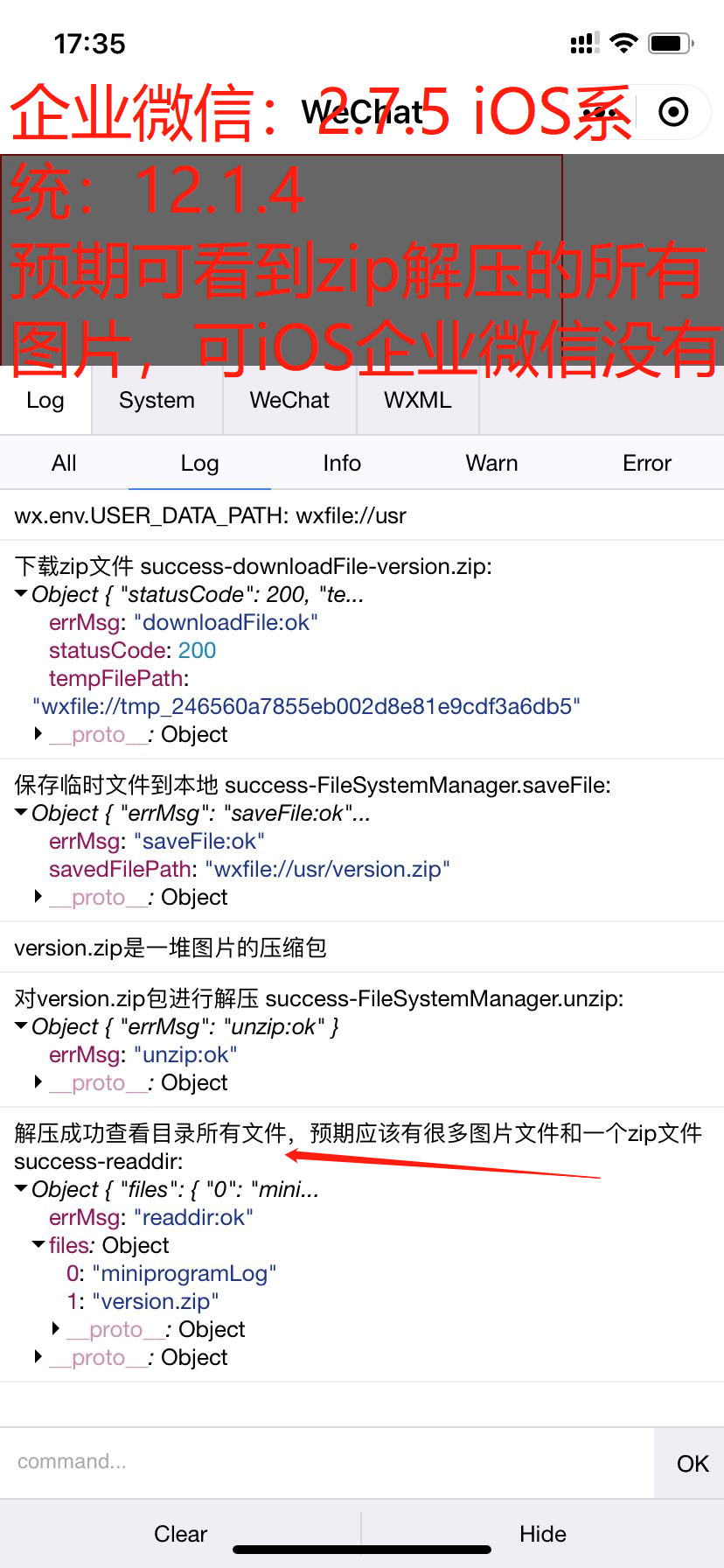Collapse the files Object node
This screenshot has width=724, height=1568.
coord(38,1245)
